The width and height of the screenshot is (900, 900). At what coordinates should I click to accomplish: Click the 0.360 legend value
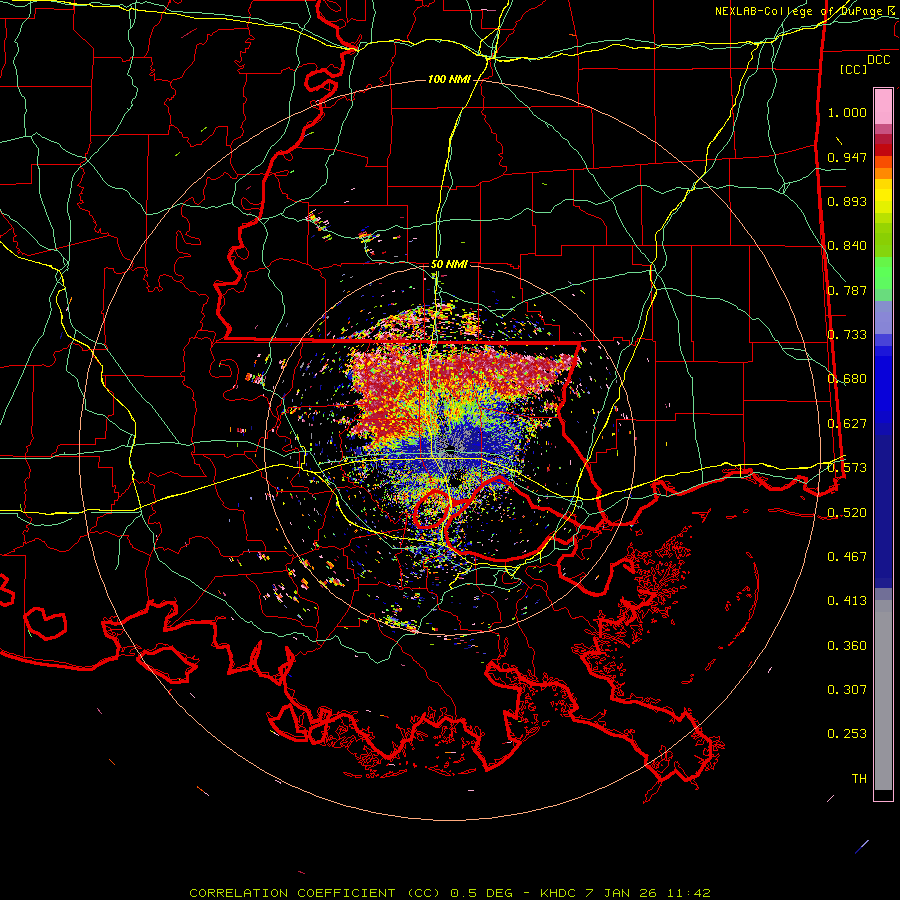click(x=847, y=646)
